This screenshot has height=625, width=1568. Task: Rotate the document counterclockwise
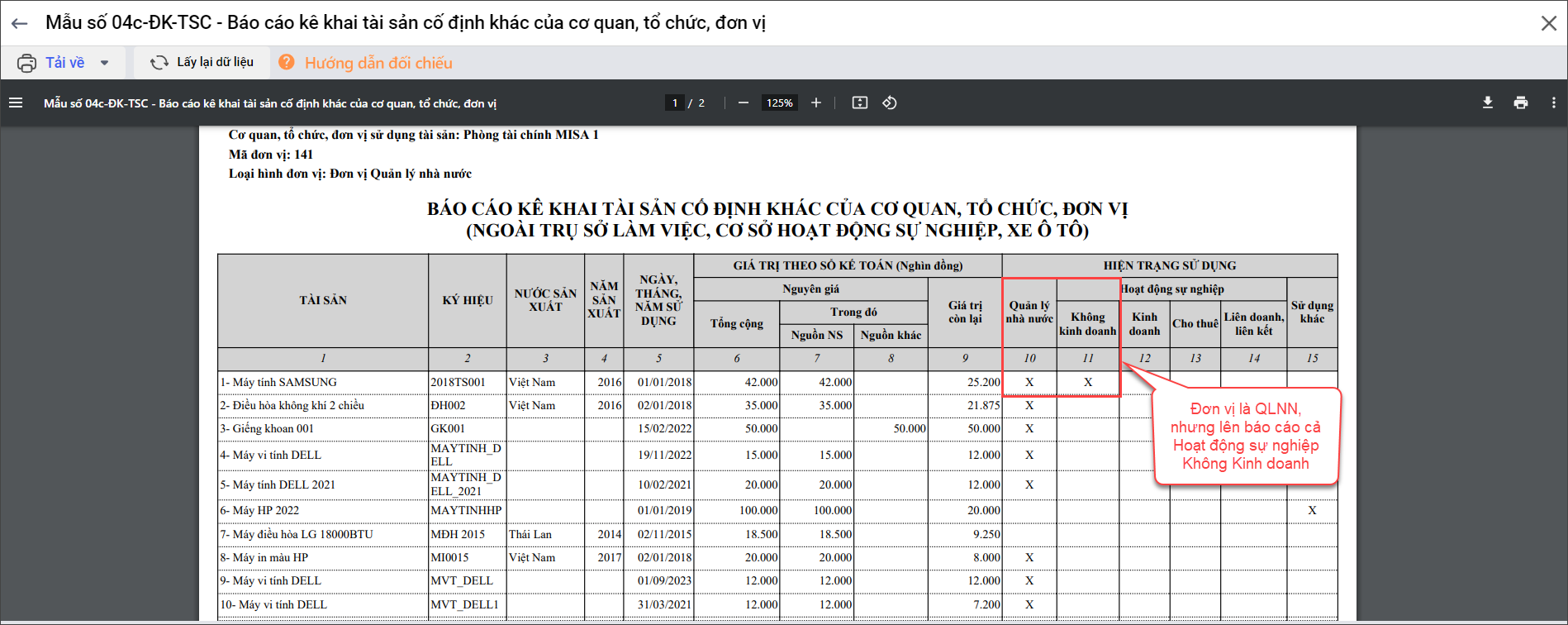coord(890,103)
